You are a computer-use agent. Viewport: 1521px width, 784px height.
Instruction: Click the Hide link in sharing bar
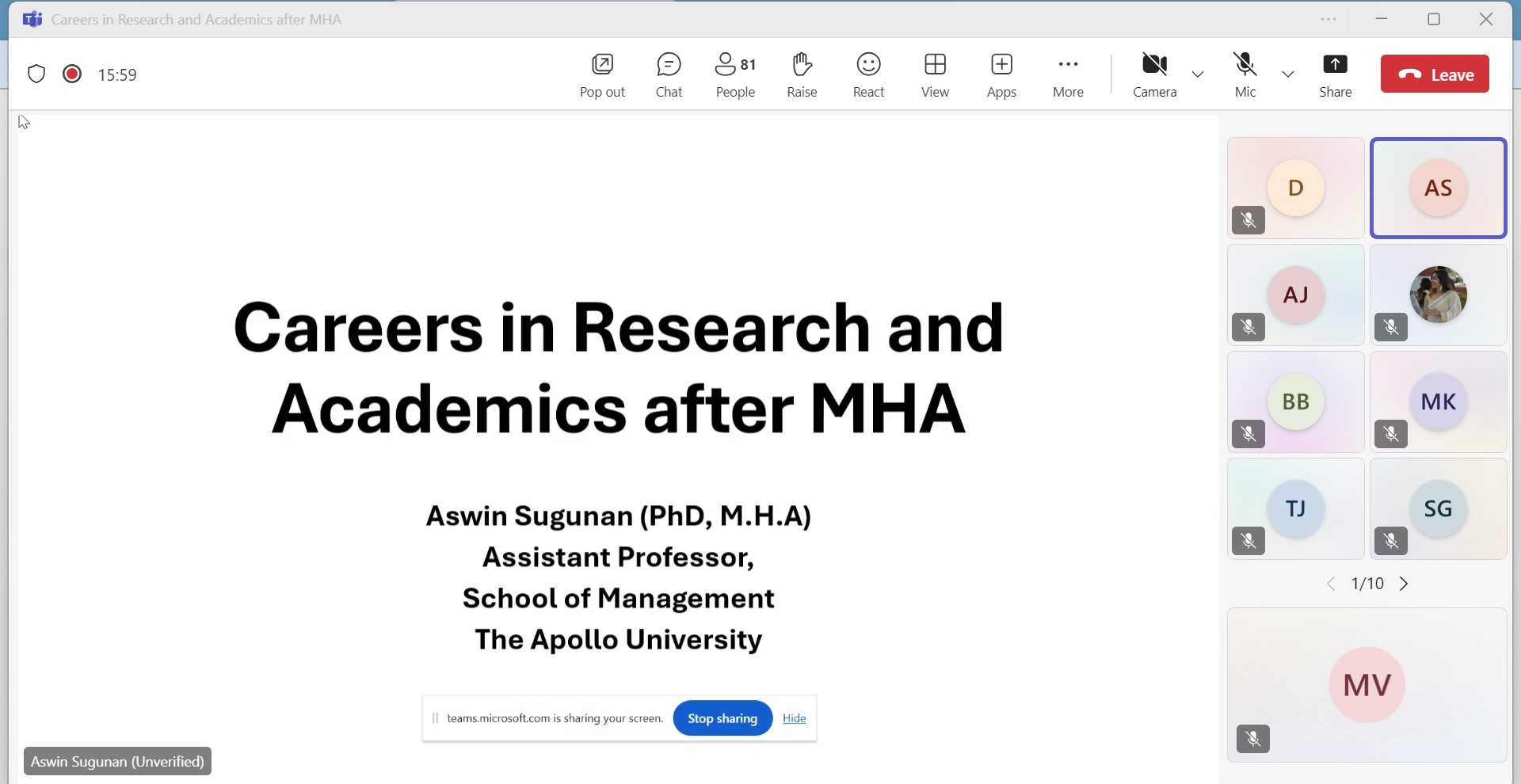click(x=794, y=718)
